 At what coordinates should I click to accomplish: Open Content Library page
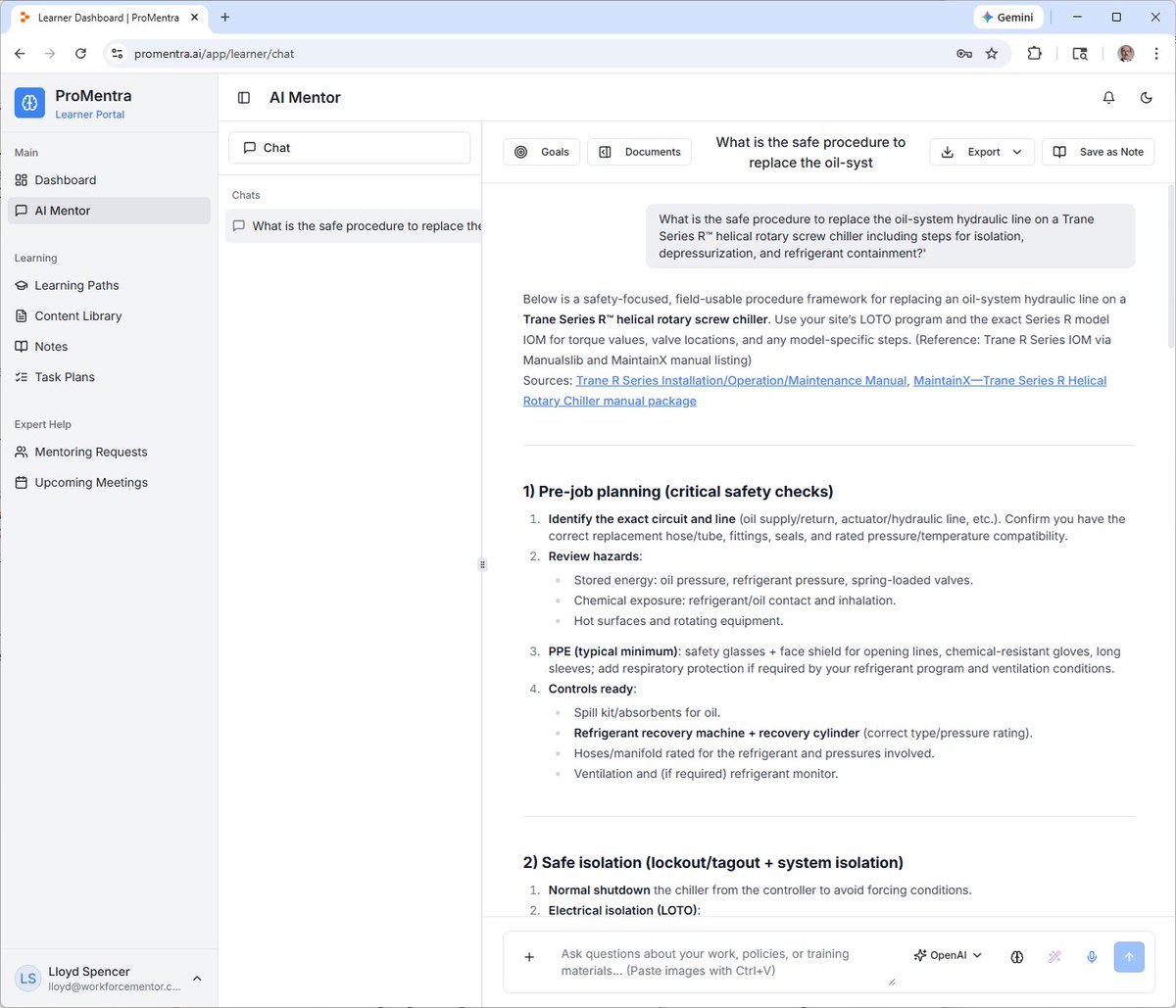click(x=109, y=316)
